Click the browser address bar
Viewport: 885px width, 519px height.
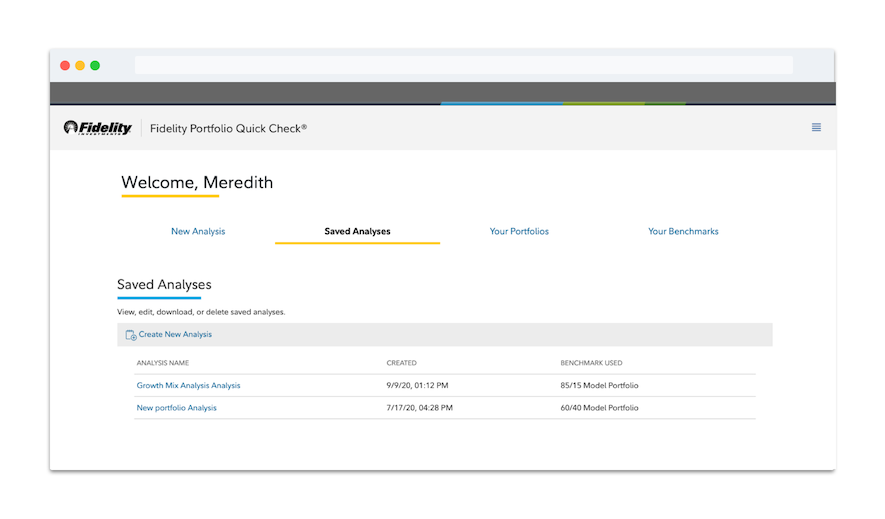tap(463, 65)
